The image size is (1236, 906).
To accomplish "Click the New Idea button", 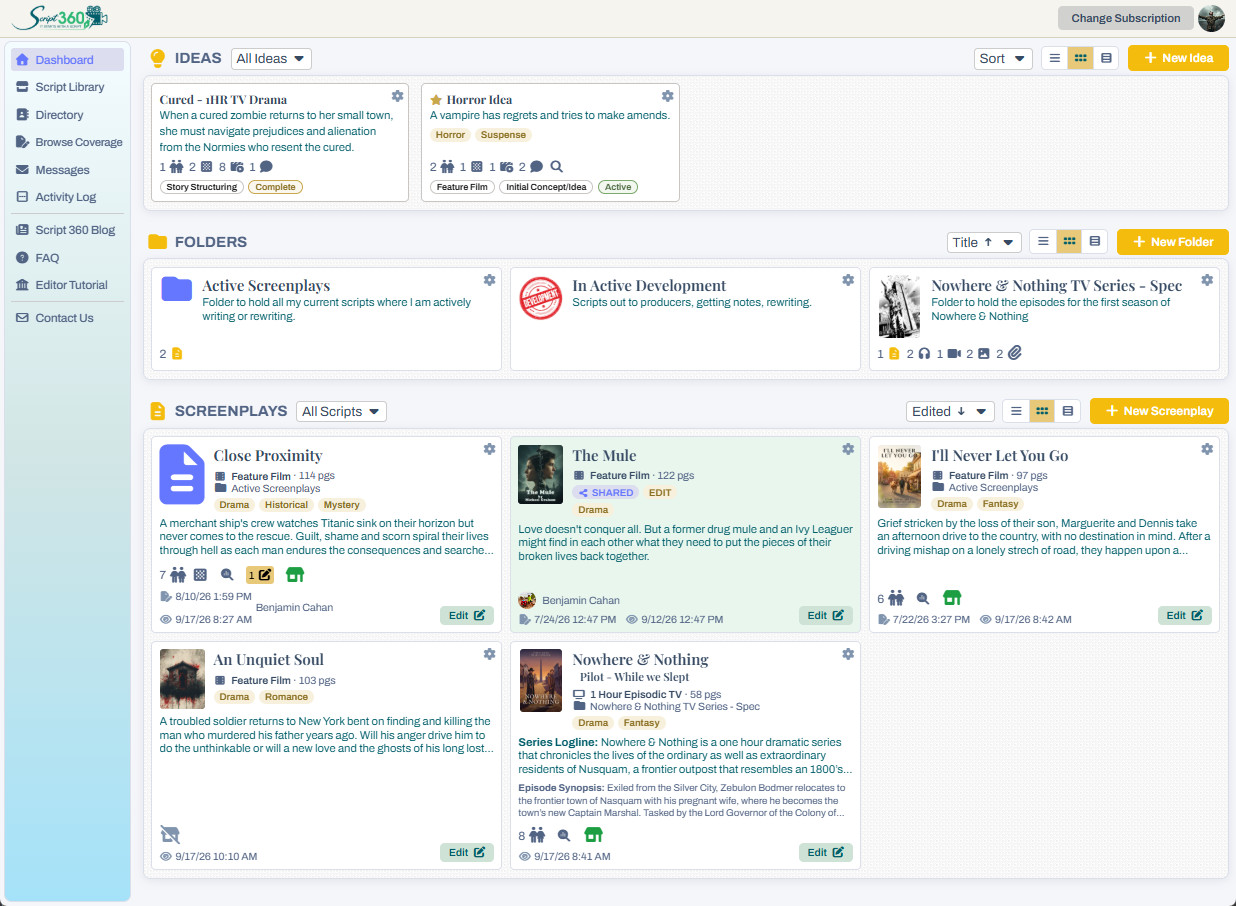I will (x=1178, y=58).
